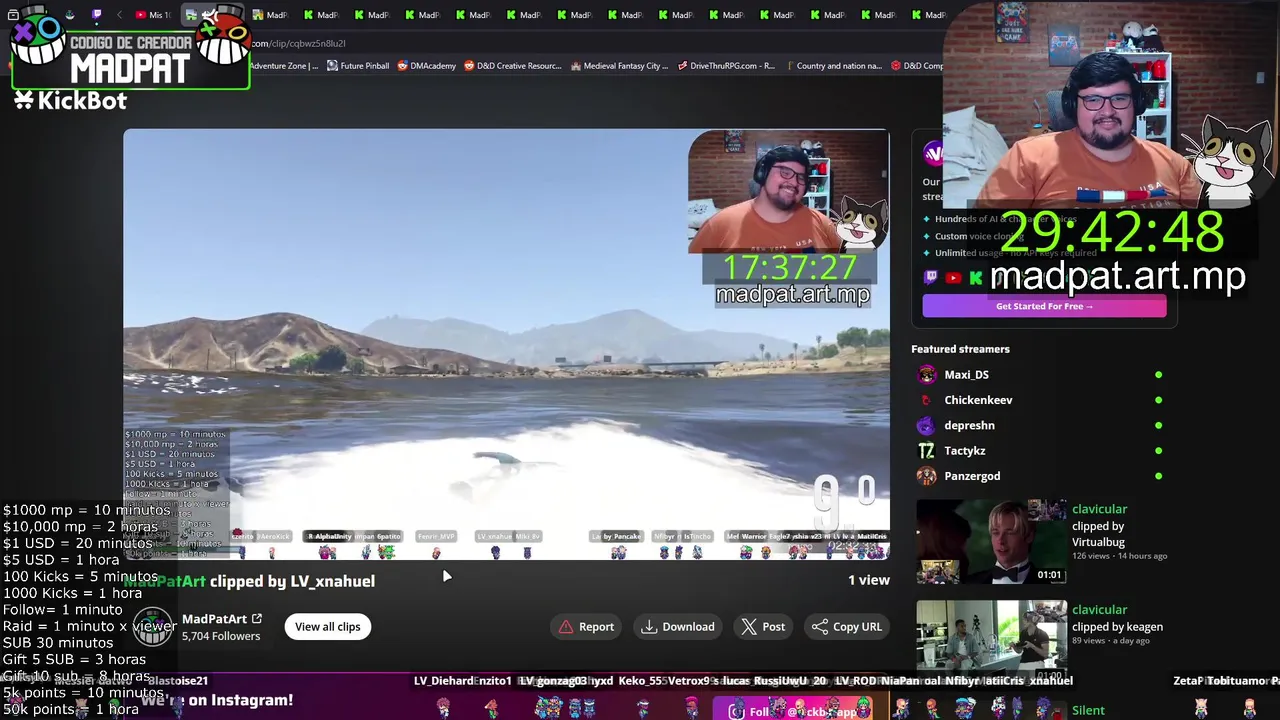Click Get Started For Free button
Screen dimensions: 1280x720
pos(1044,306)
